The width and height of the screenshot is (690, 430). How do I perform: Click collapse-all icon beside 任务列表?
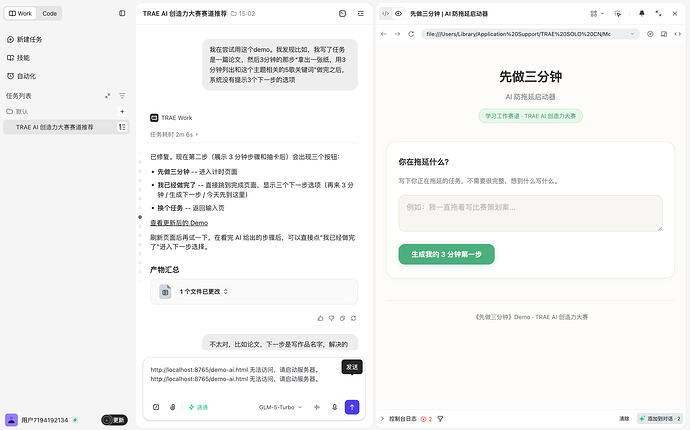pos(107,96)
